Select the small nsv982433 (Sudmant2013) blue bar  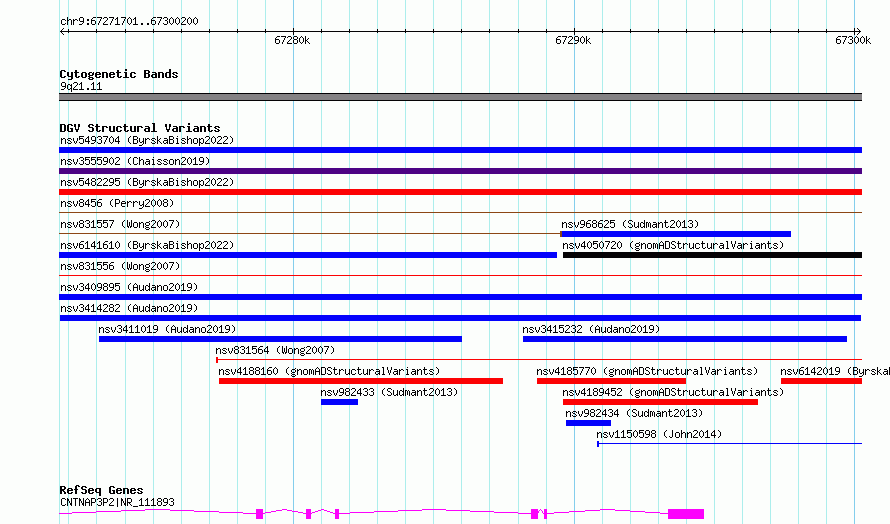pos(339,402)
